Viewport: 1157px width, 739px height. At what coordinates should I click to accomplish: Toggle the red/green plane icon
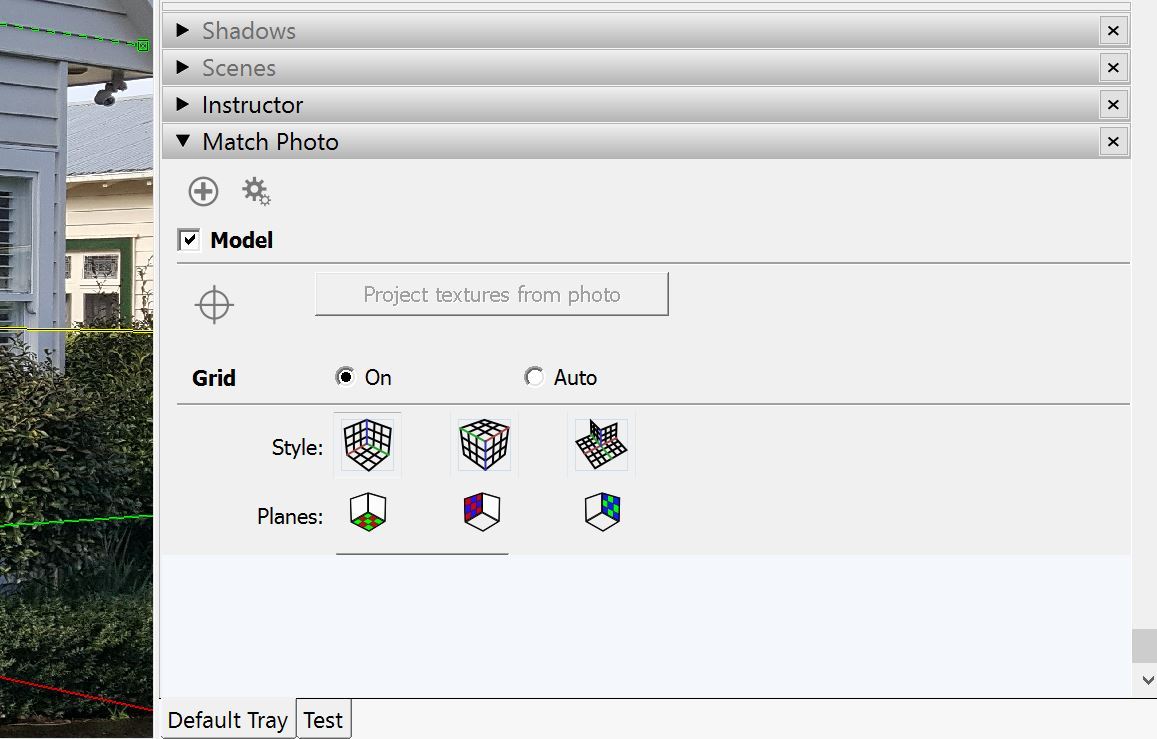[x=368, y=512]
